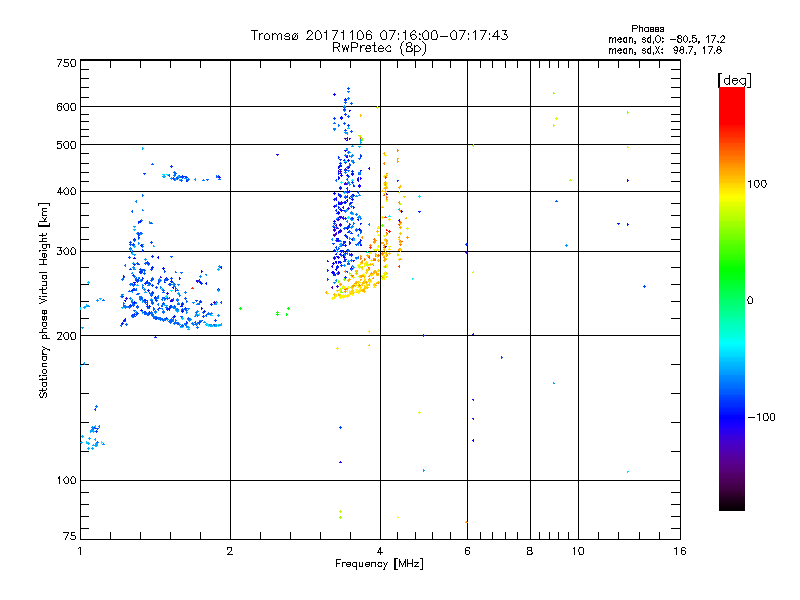Click the y-axis tick label '100'

tap(66, 480)
